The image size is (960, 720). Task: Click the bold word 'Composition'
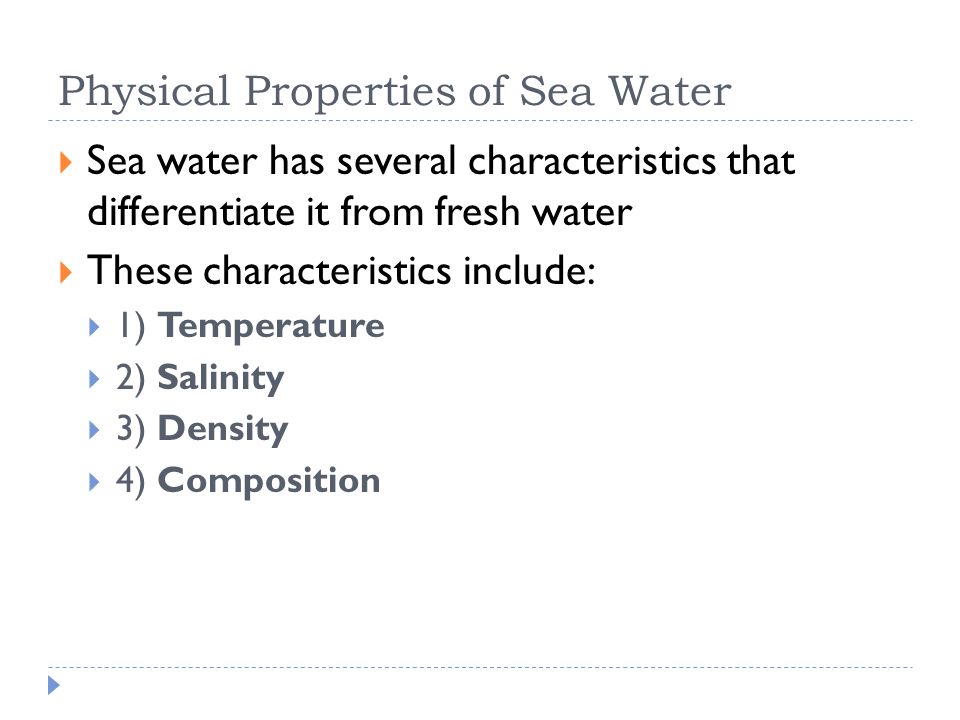tap(269, 482)
